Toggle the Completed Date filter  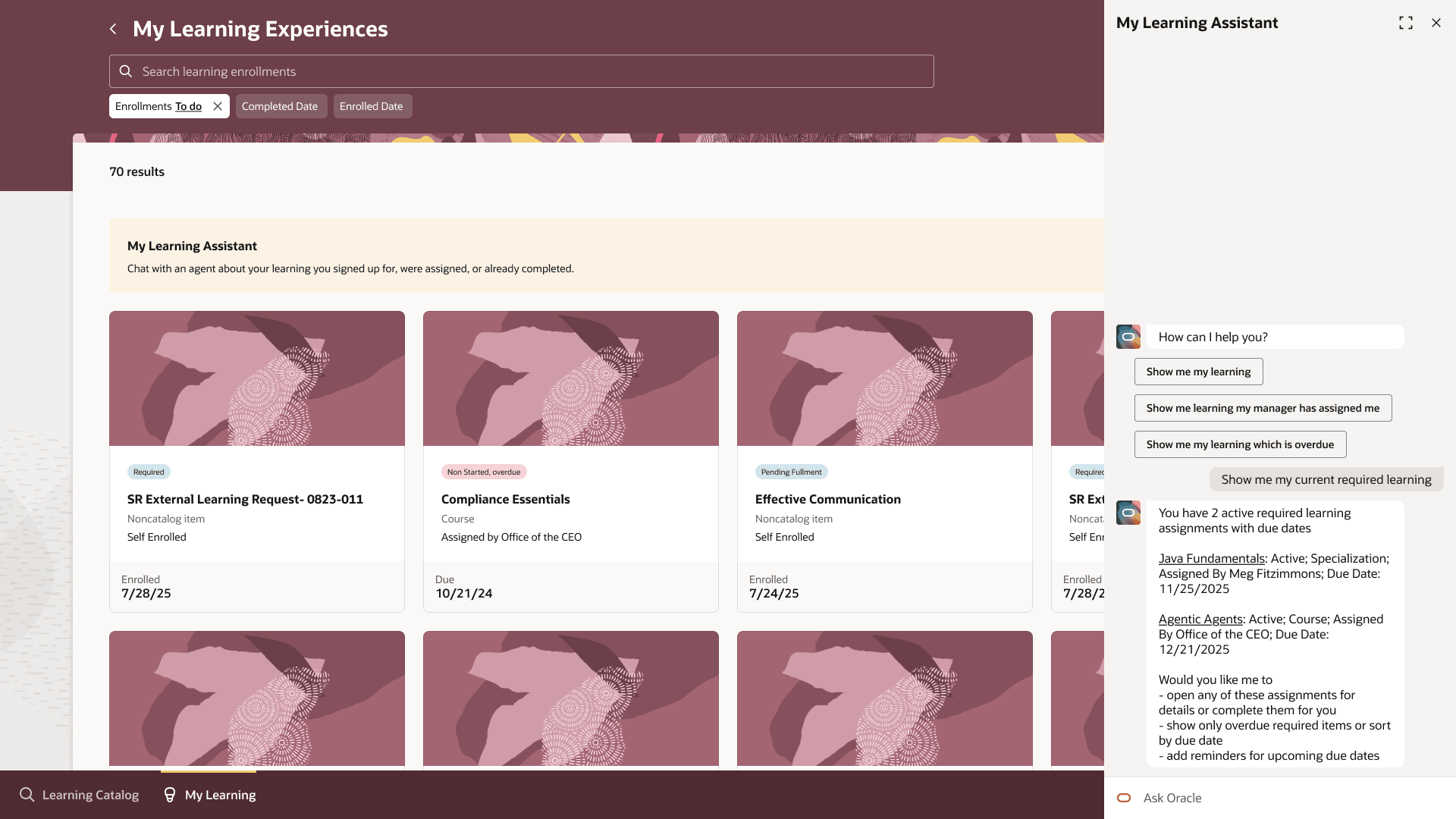[281, 105]
